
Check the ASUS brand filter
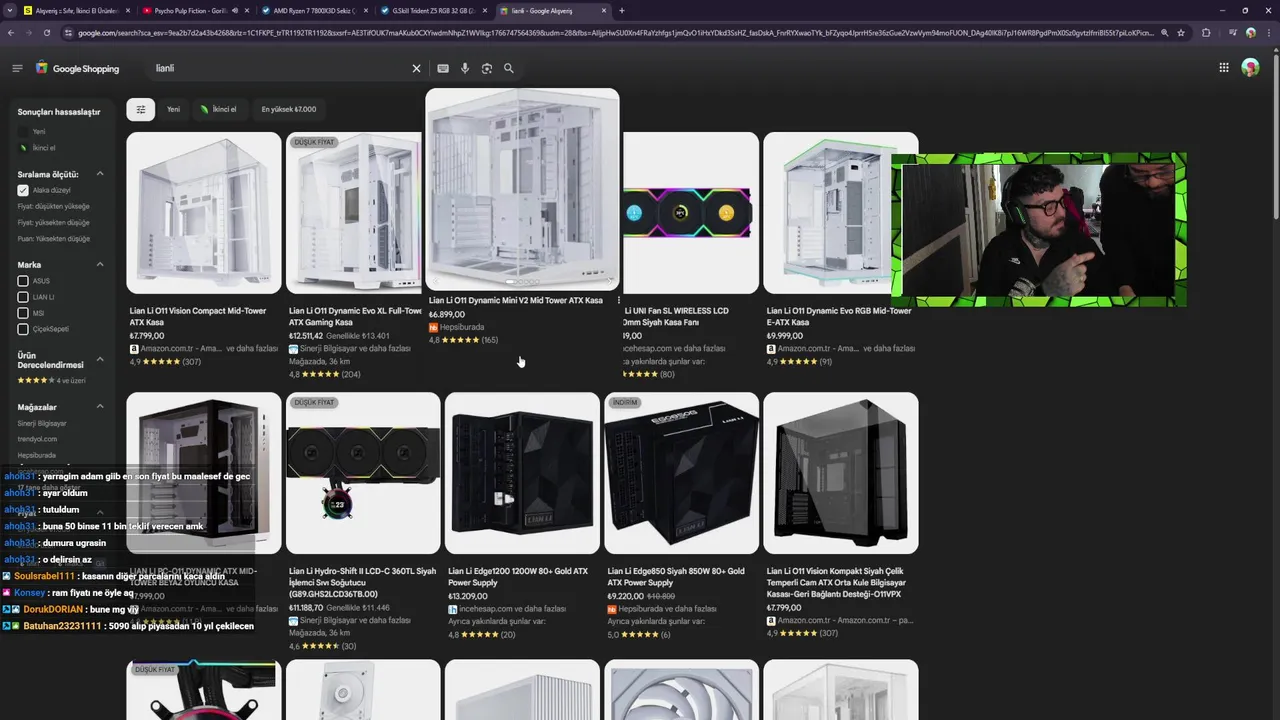click(23, 281)
